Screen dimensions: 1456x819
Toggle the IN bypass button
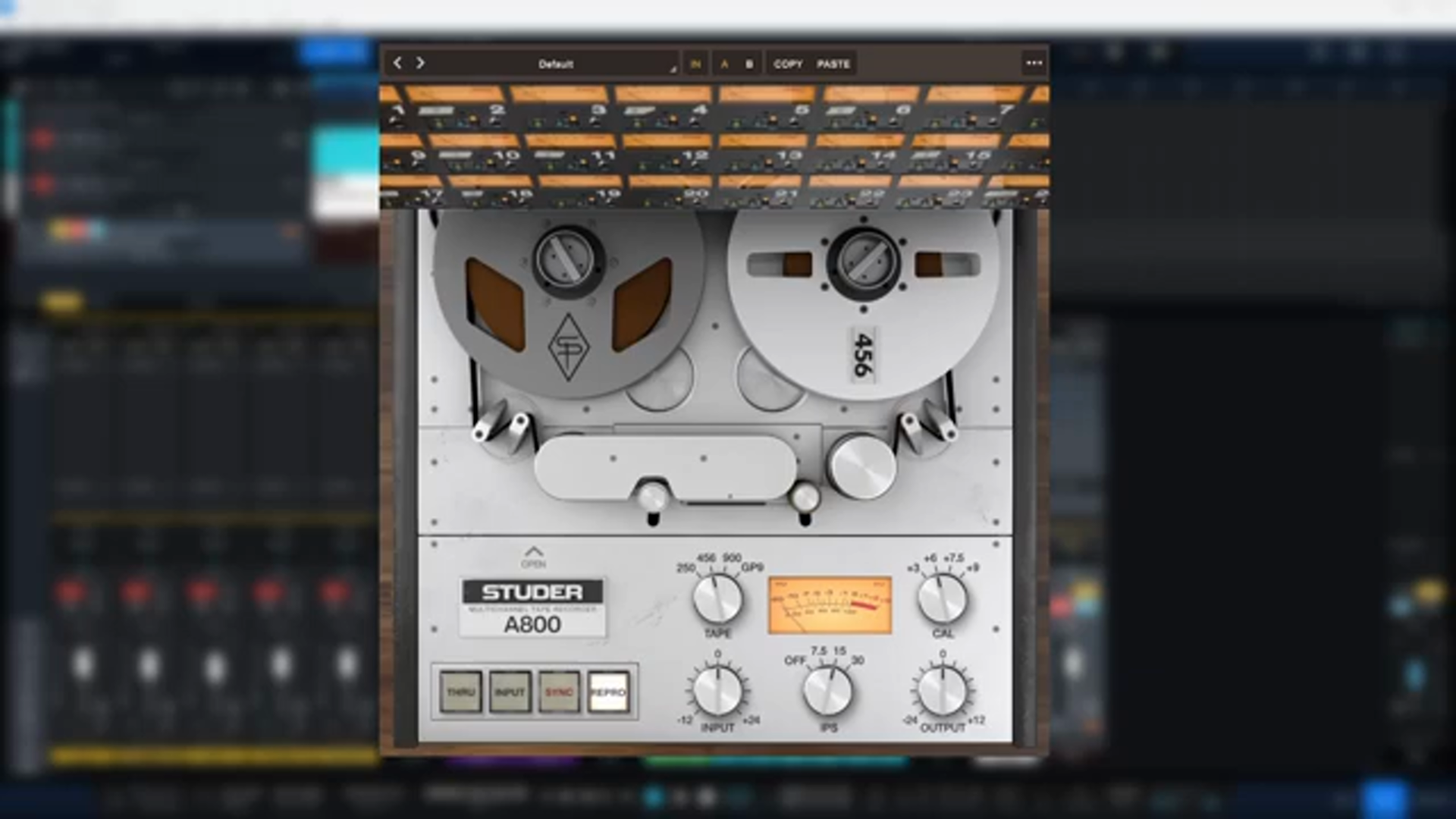[x=695, y=64]
